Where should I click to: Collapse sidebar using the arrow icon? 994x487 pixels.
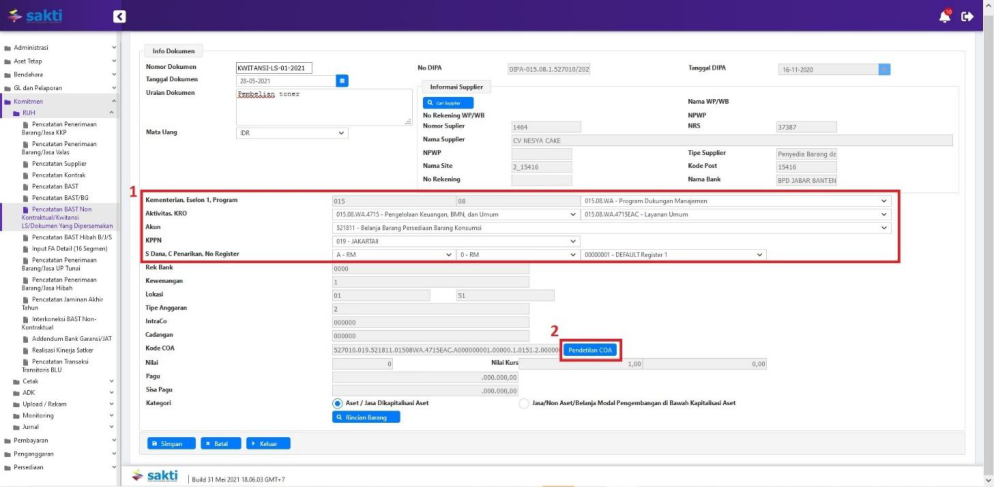pyautogui.click(x=120, y=16)
